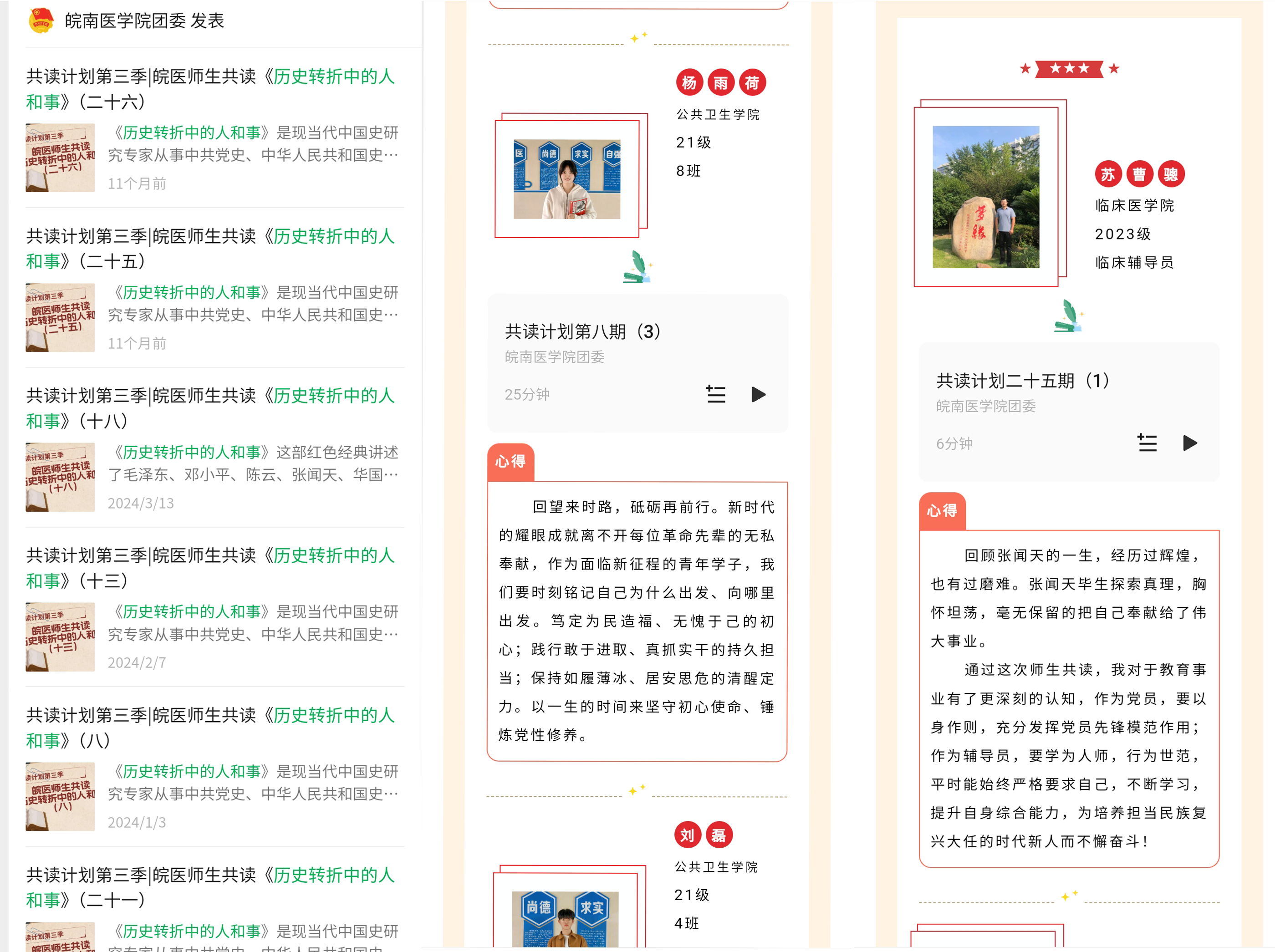Click the 8班 label

click(x=688, y=171)
